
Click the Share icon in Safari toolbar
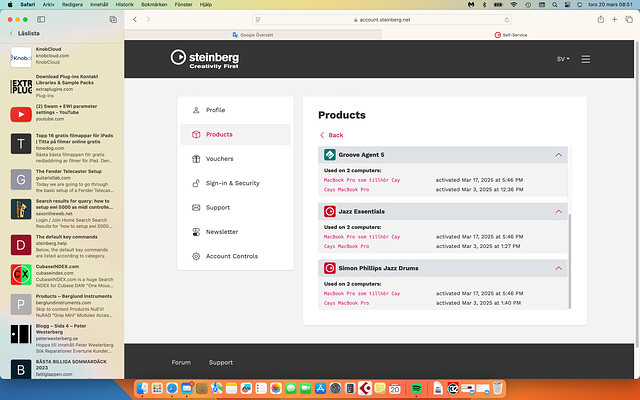(x=600, y=19)
